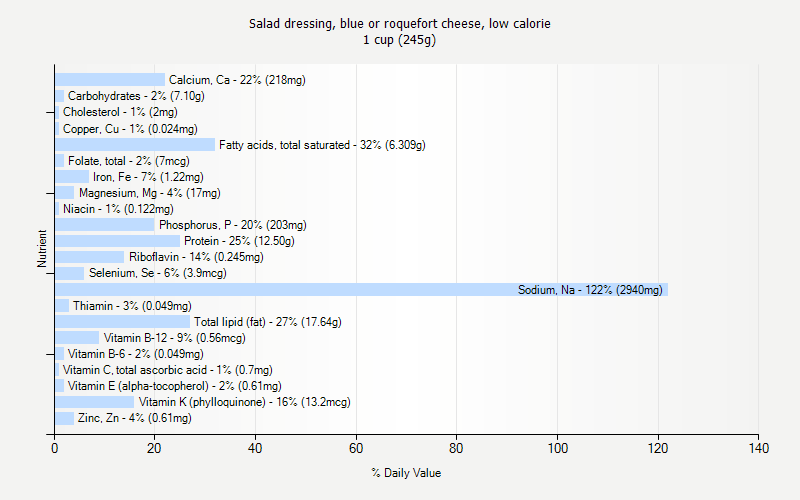Viewport: 800px width, 500px height.
Task: Select the Iron, Fe bar
Action: (72, 177)
